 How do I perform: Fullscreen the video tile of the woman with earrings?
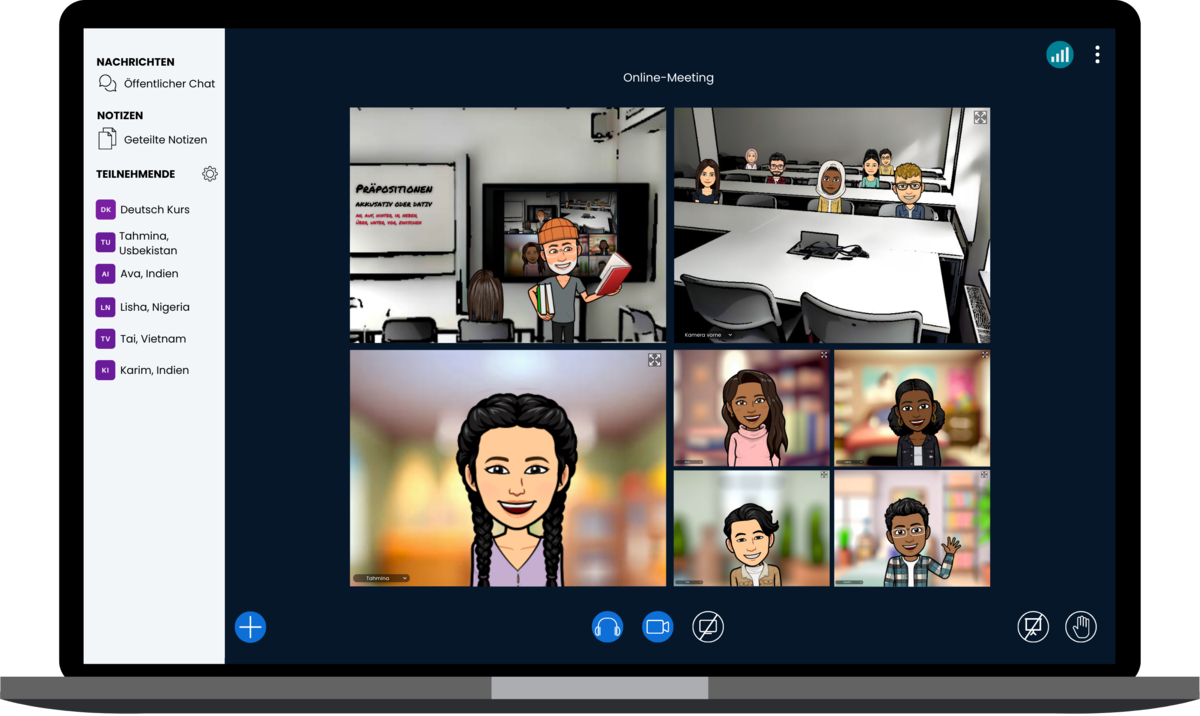pyautogui.click(x=985, y=355)
